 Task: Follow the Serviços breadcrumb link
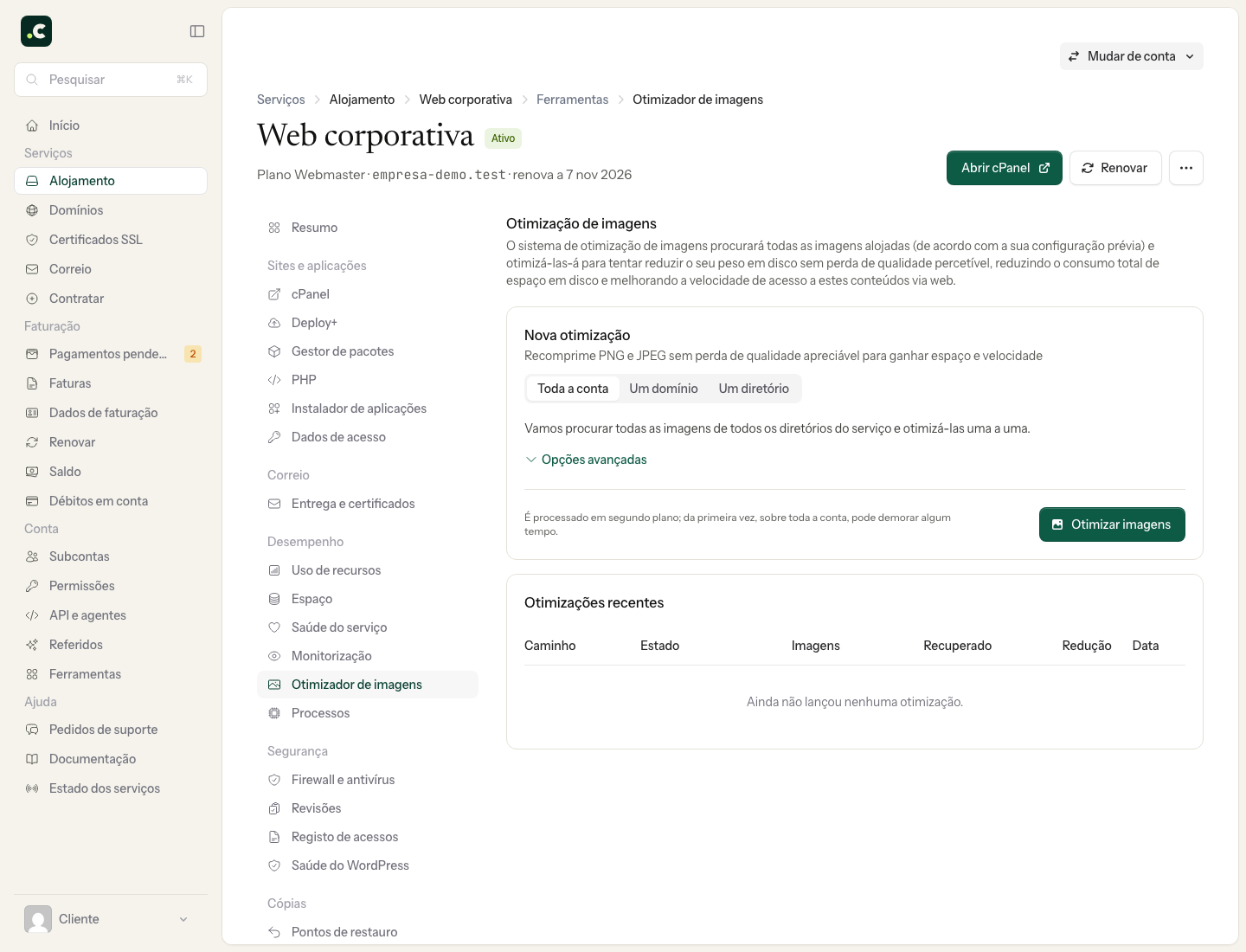coord(281,100)
